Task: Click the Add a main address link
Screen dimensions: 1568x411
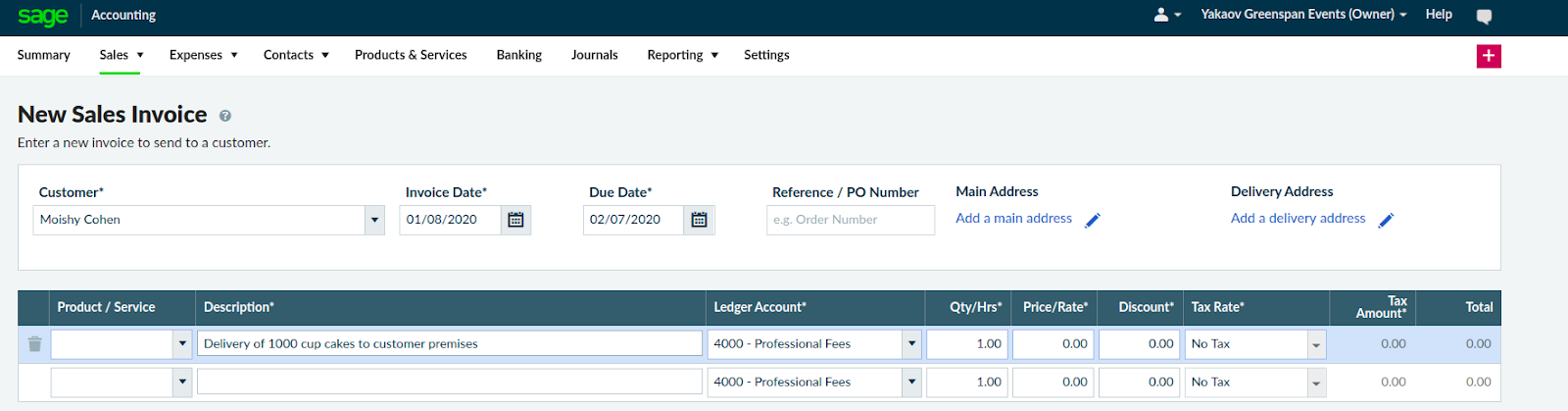Action: (x=1013, y=219)
